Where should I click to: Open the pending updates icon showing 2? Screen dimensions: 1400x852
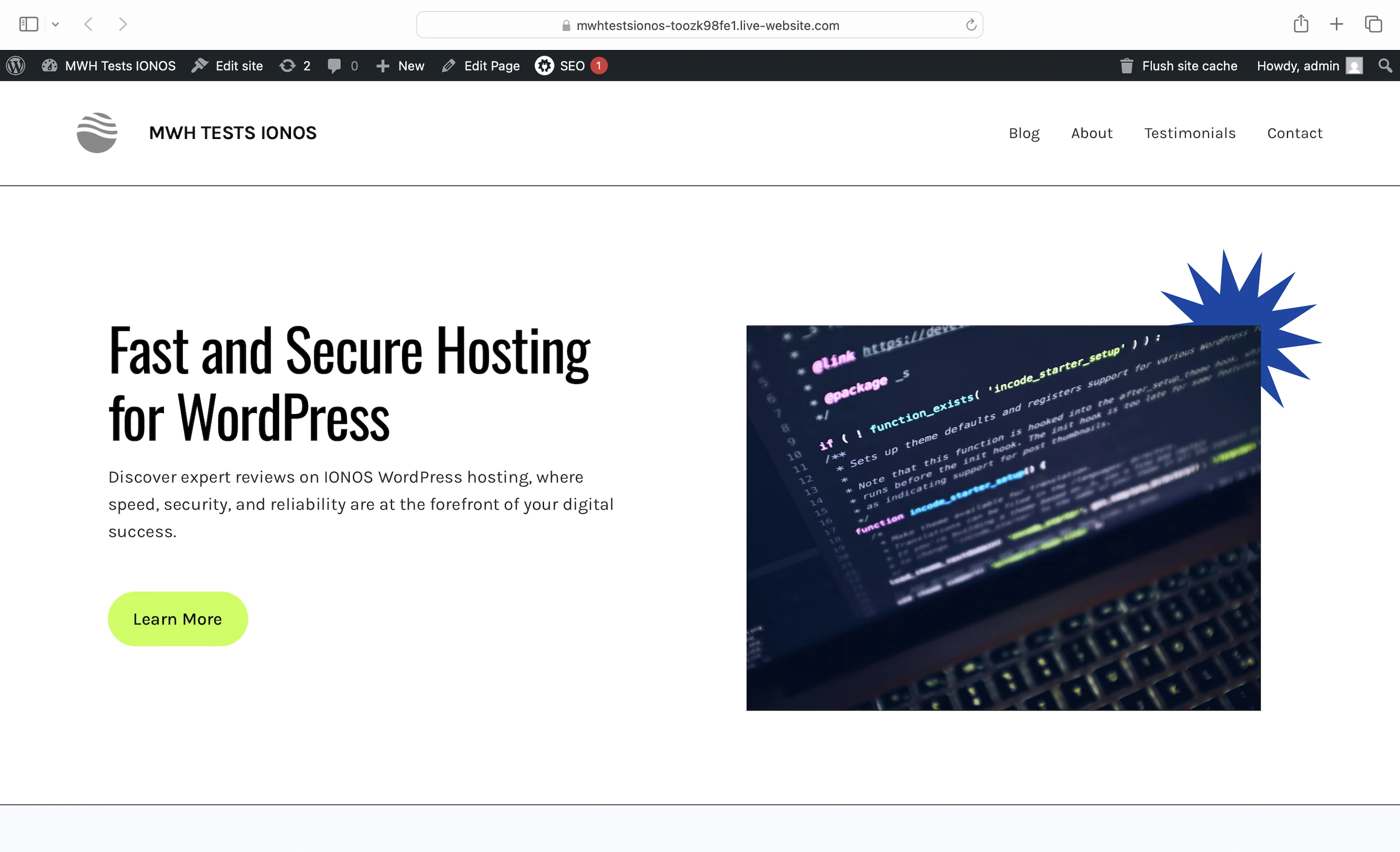(x=294, y=66)
